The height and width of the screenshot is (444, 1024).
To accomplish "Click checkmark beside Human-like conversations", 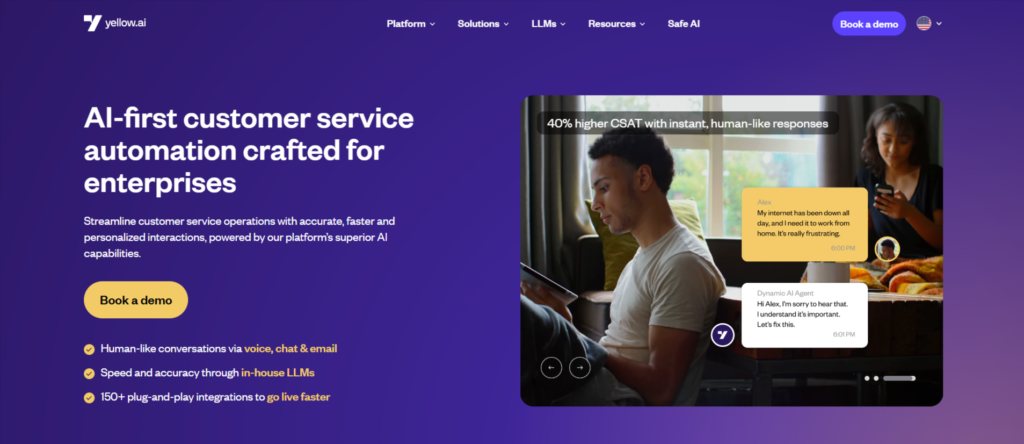I will [x=89, y=349].
